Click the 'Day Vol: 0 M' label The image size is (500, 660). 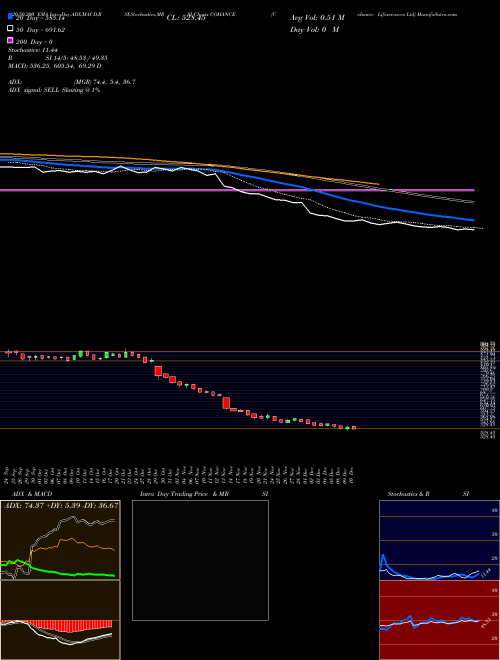(x=314, y=29)
